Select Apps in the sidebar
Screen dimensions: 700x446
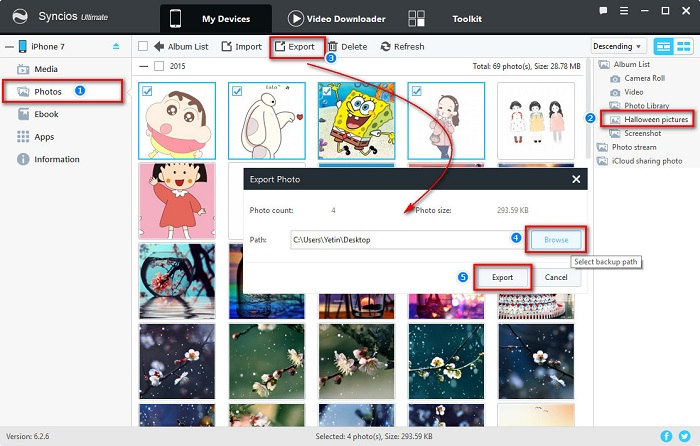pyautogui.click(x=44, y=137)
